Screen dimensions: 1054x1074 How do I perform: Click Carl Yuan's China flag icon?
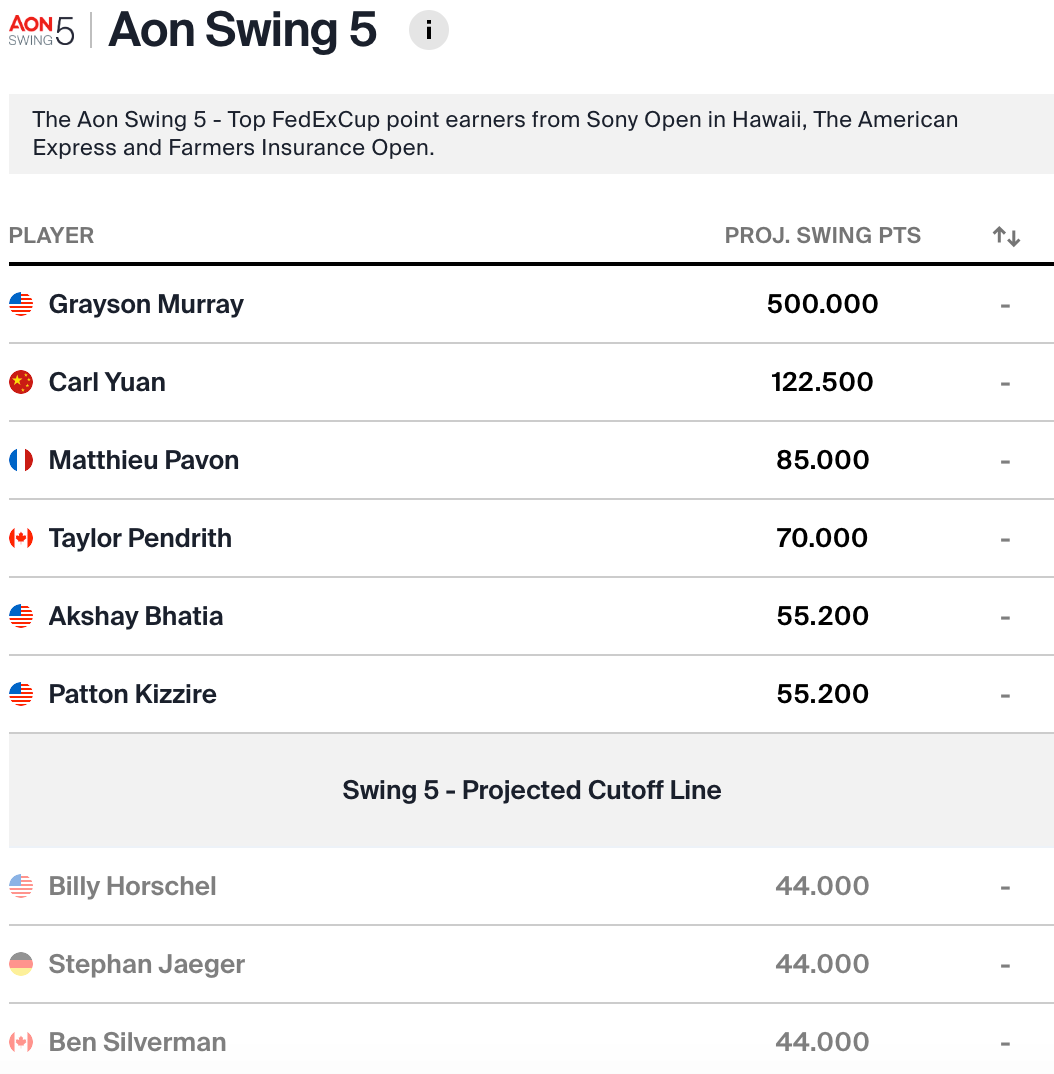(21, 382)
